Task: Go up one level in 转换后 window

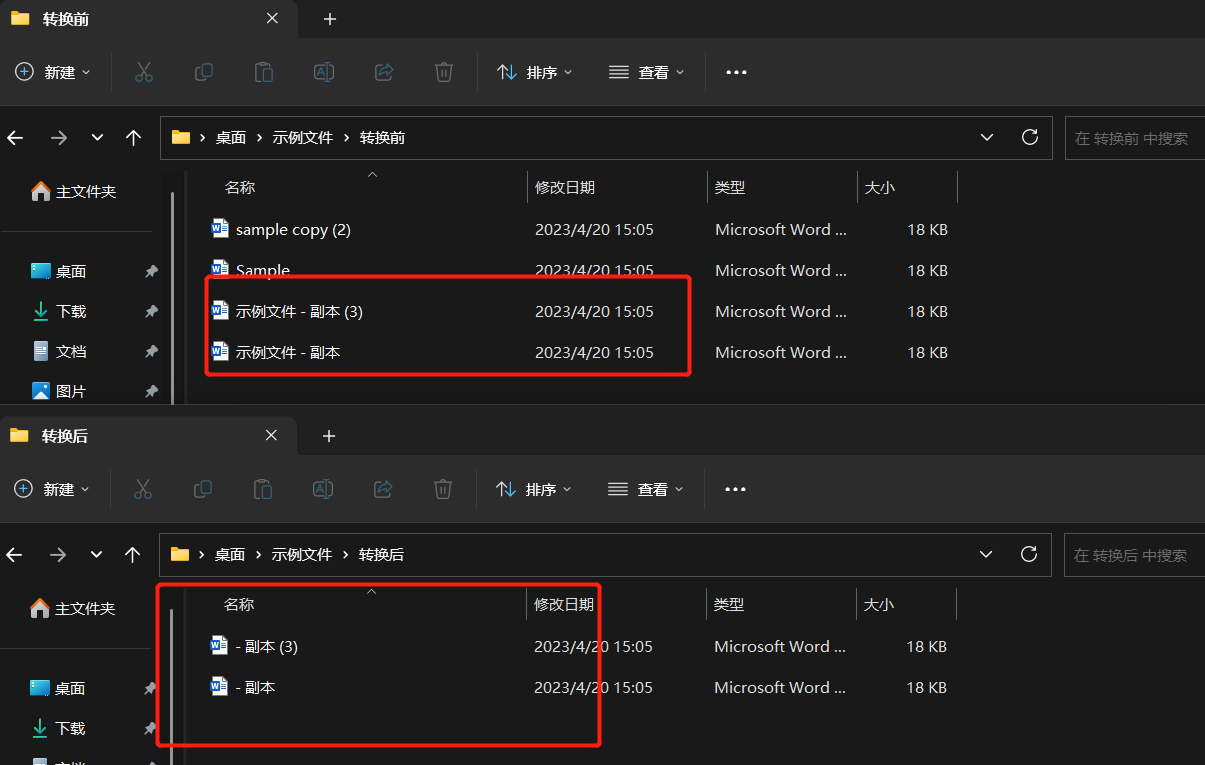Action: click(x=132, y=554)
